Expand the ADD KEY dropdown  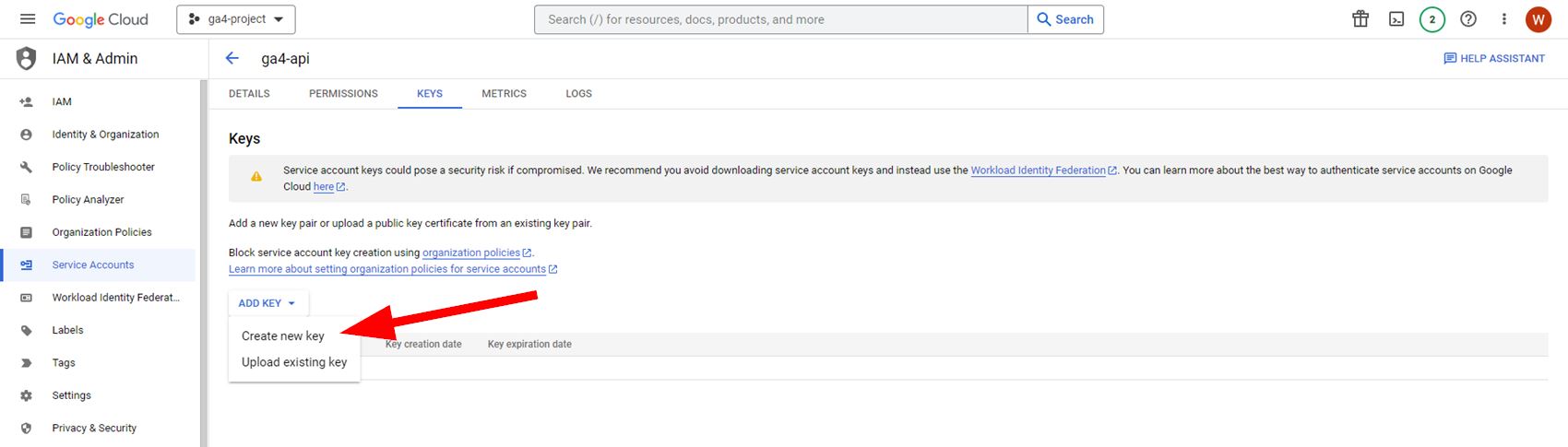tap(267, 303)
